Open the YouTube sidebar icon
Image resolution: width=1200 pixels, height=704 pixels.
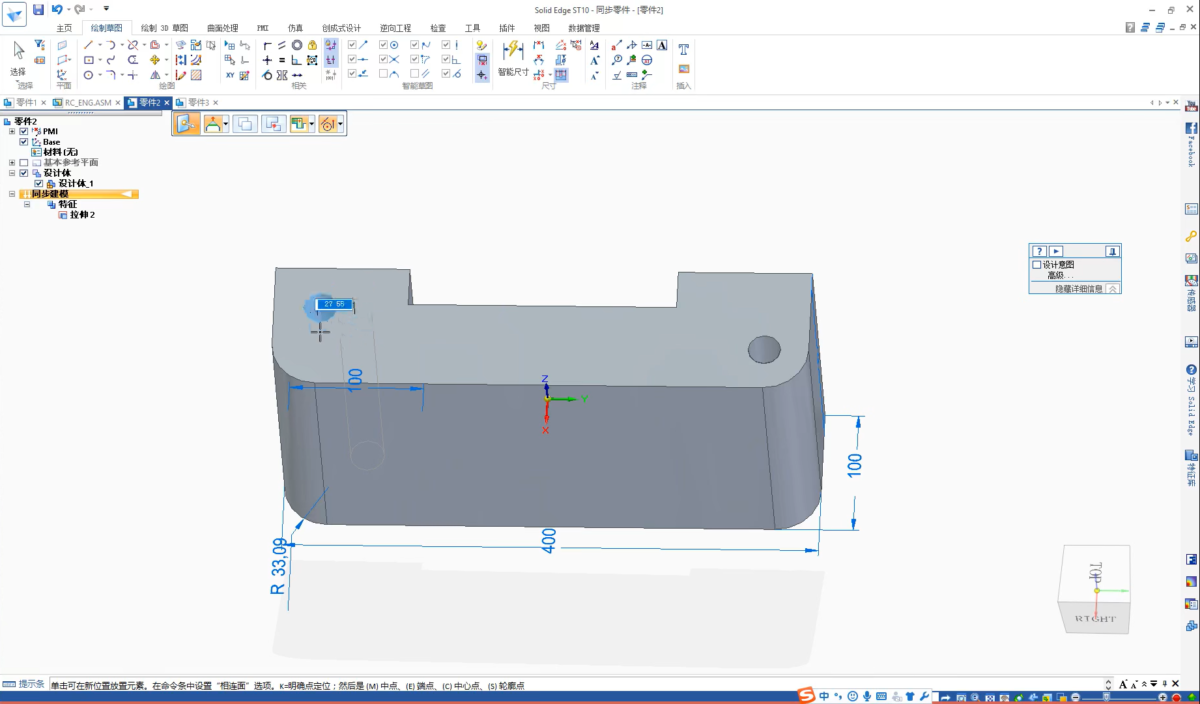pyautogui.click(x=1191, y=105)
